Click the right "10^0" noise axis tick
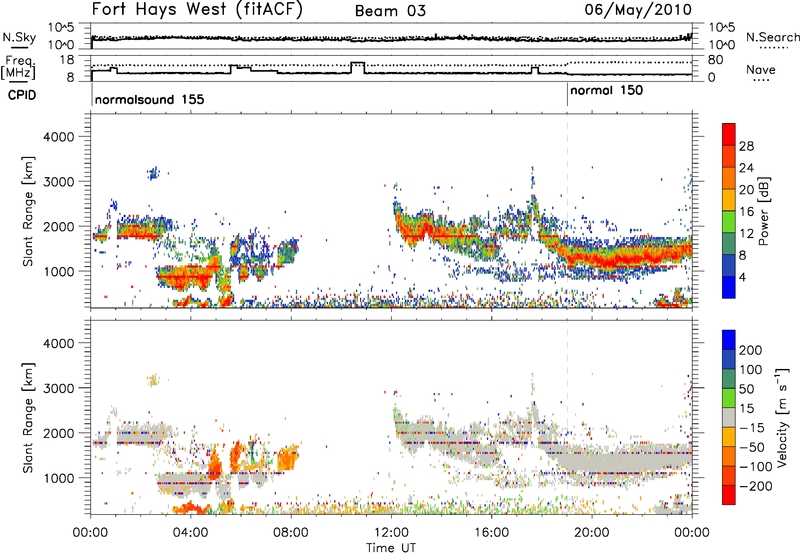This screenshot has width=800, height=554. [721, 45]
